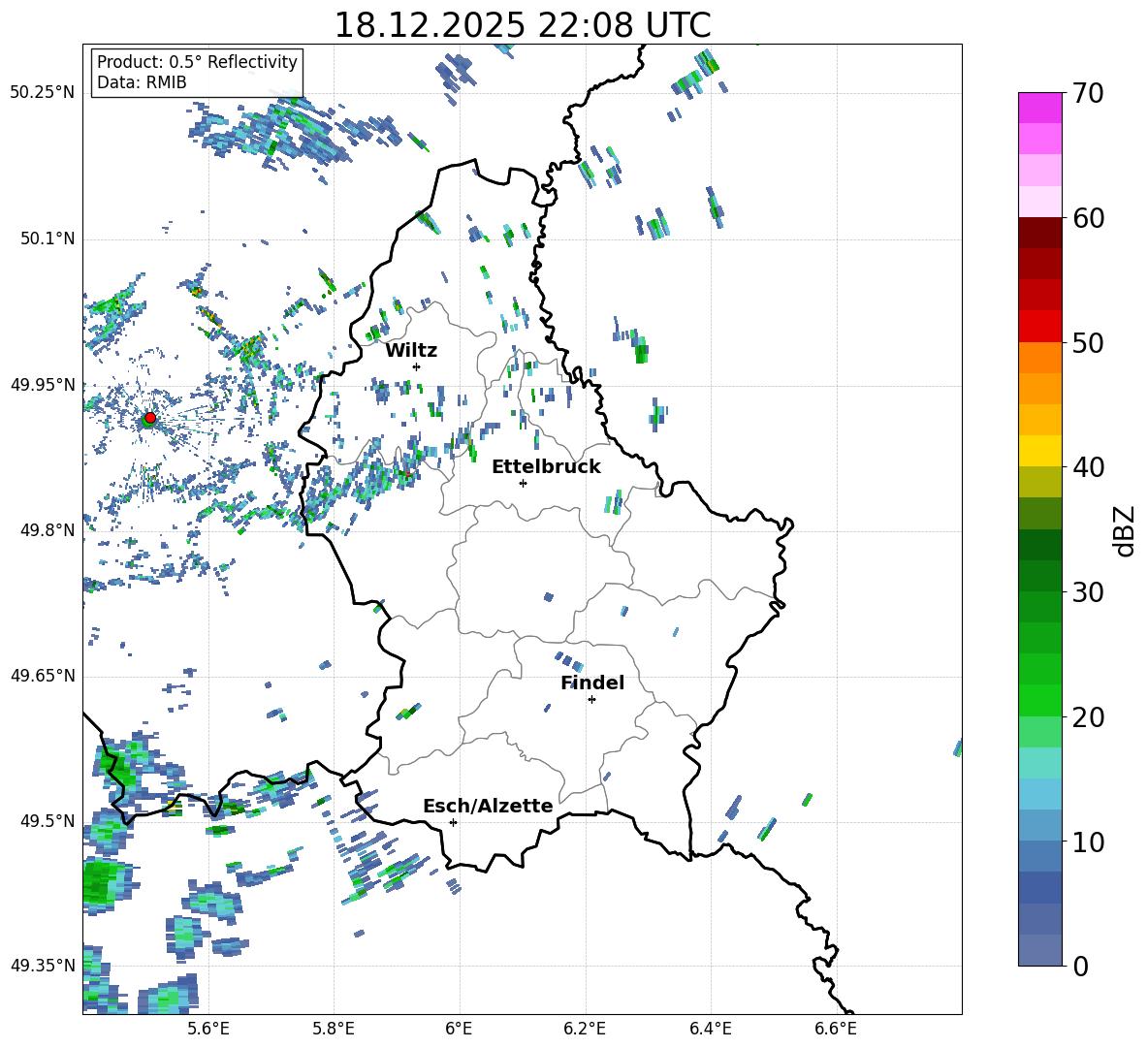Screen dimensions: 1148x1048
Task: Select the Esch/Alzette city label
Action: pos(488,806)
